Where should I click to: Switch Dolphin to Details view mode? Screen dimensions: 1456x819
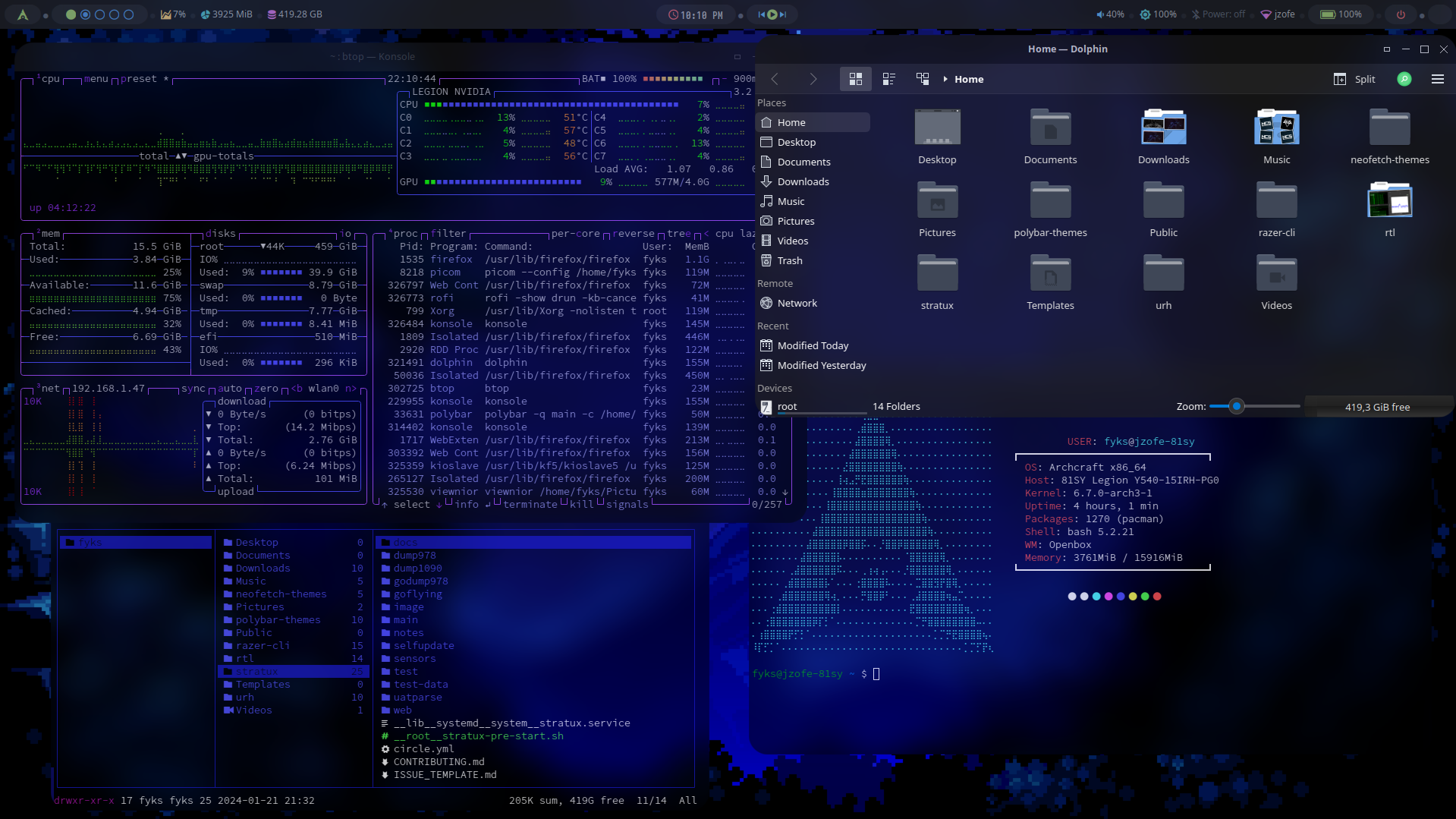[x=923, y=79]
